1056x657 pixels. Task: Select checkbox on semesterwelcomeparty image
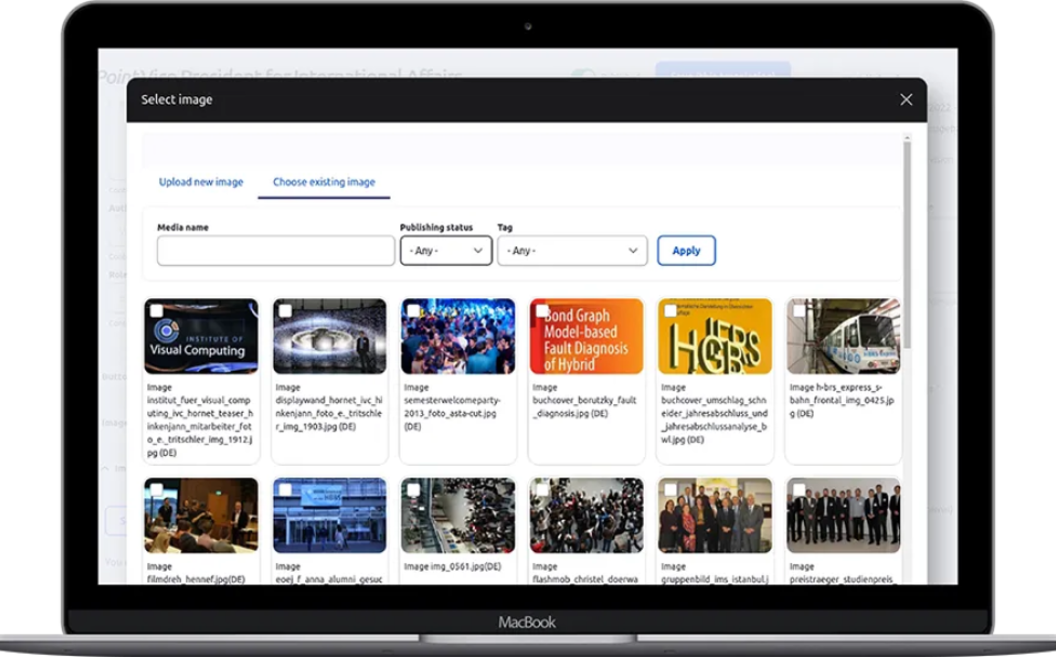point(413,311)
